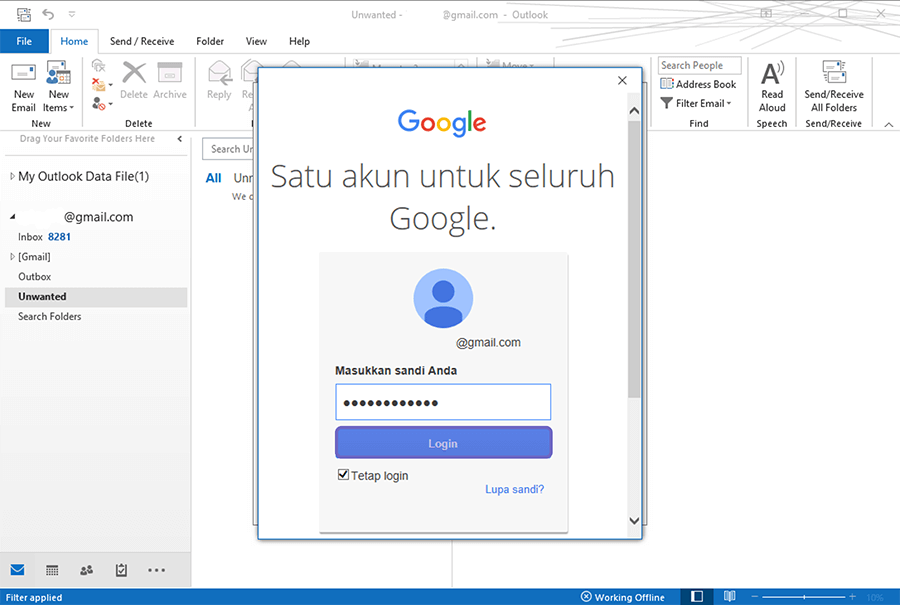Switch to Calendar view

point(52,570)
